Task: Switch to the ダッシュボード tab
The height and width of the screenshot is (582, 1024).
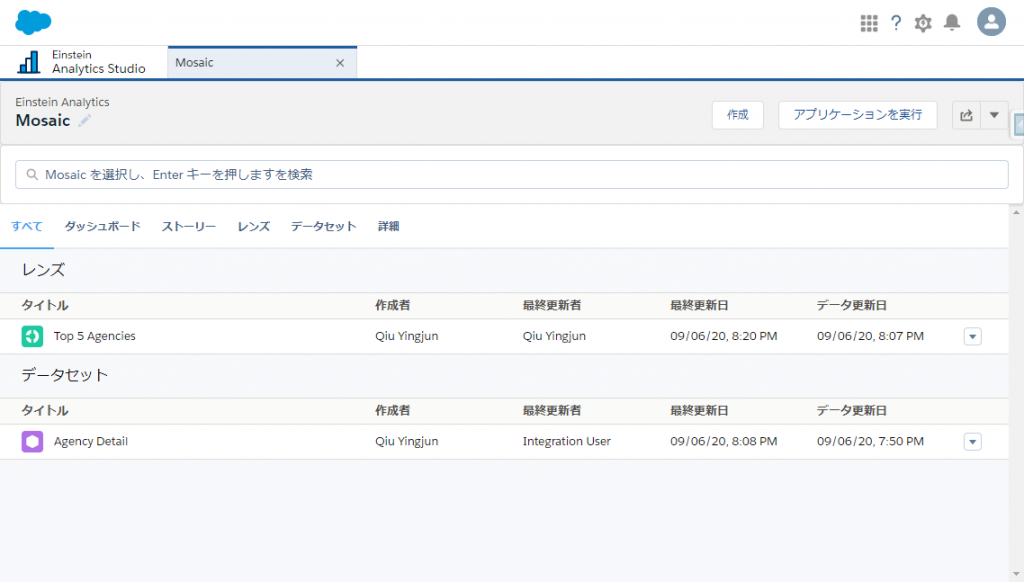Action: coord(103,226)
